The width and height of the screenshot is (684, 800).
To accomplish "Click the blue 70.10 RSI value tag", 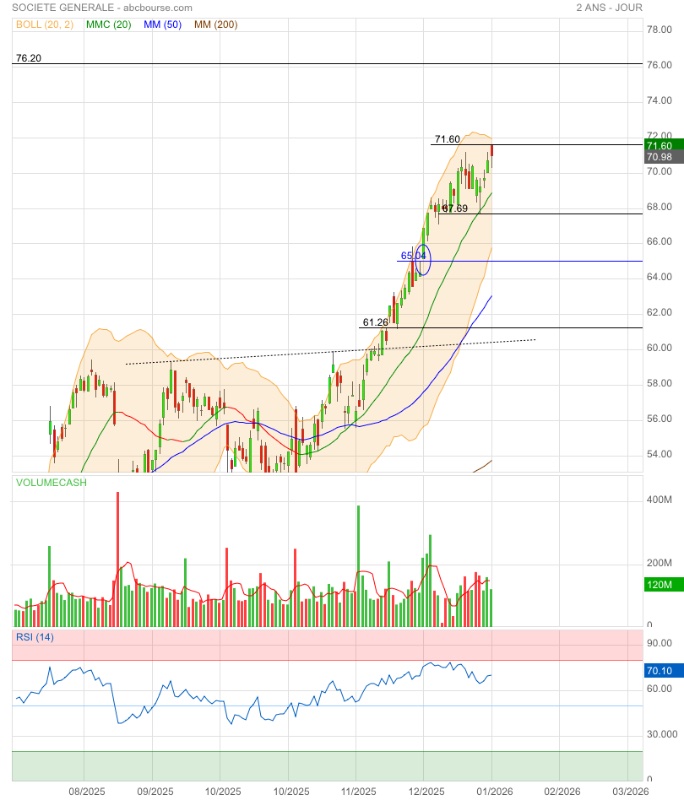I will (663, 670).
